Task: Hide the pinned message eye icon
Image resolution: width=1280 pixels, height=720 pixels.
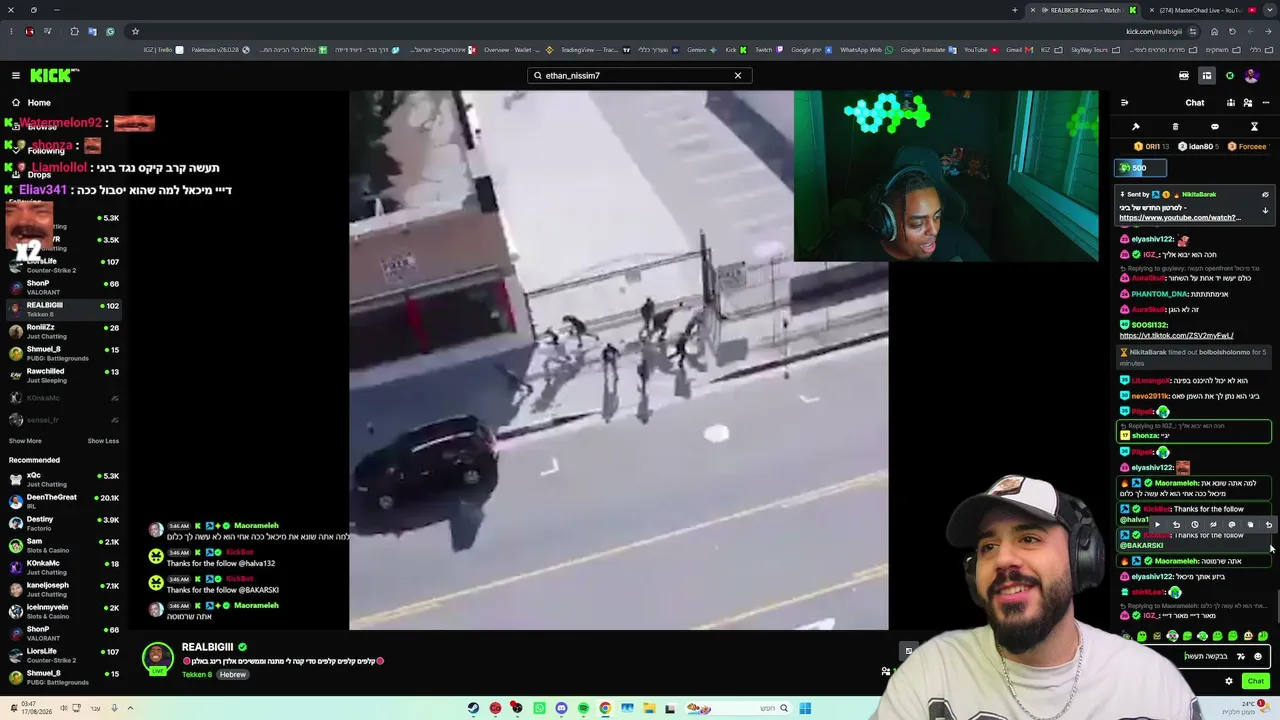Action: point(1265,194)
